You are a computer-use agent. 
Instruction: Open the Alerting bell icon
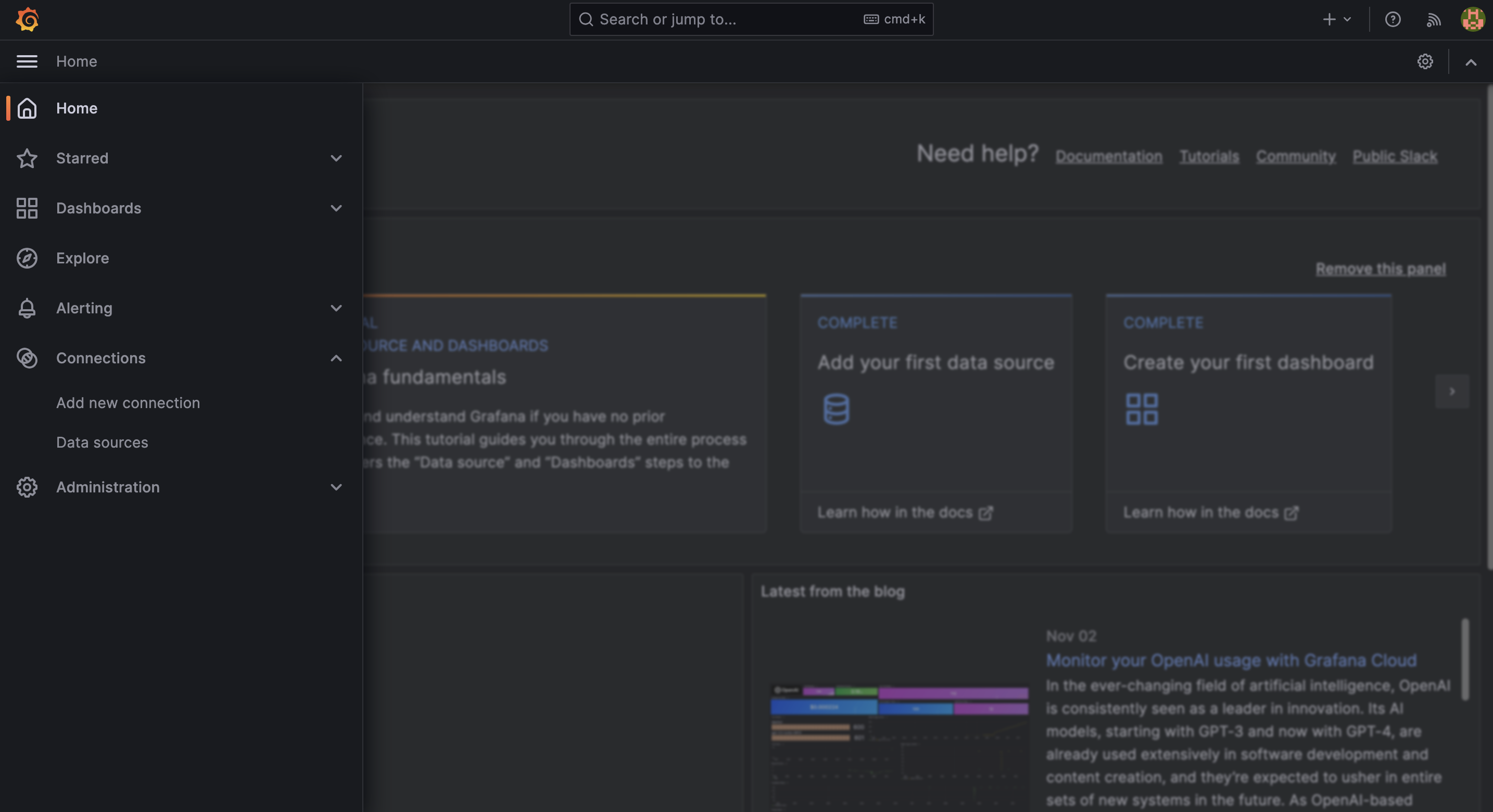click(x=27, y=308)
